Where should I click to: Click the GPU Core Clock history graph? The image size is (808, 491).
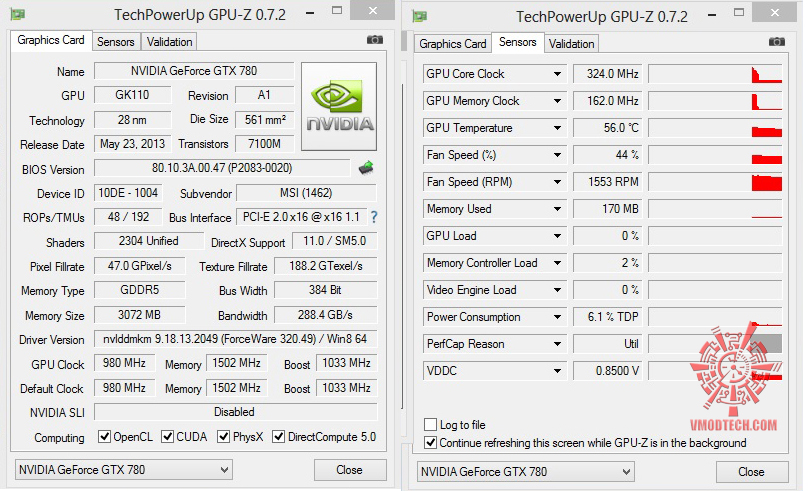(715, 74)
